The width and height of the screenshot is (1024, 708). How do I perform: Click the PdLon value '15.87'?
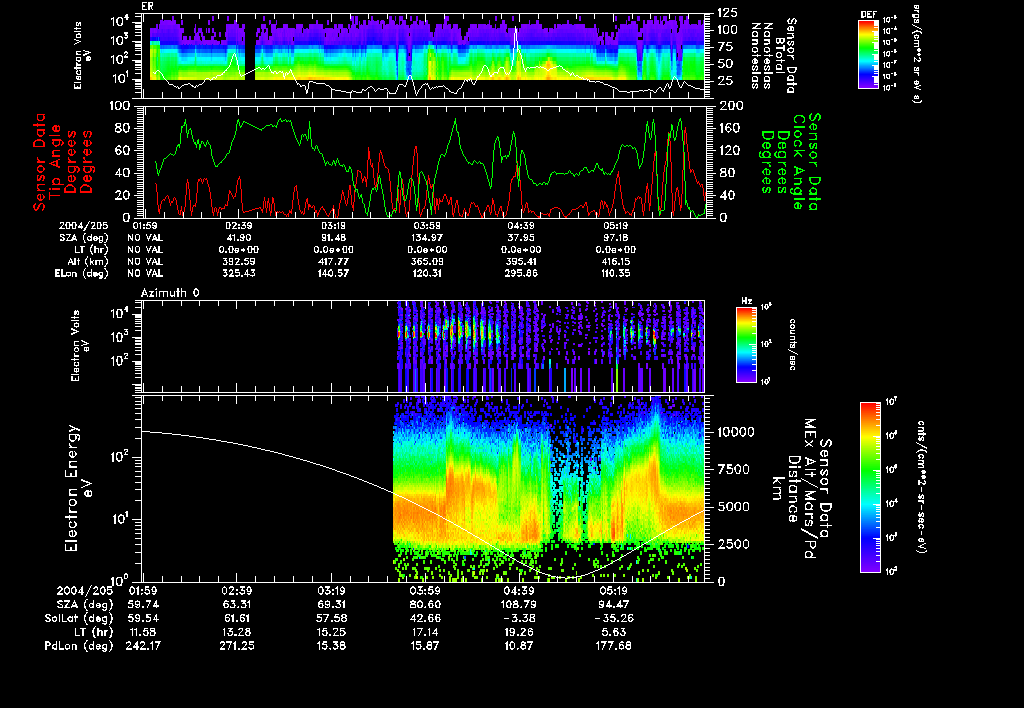point(425,646)
